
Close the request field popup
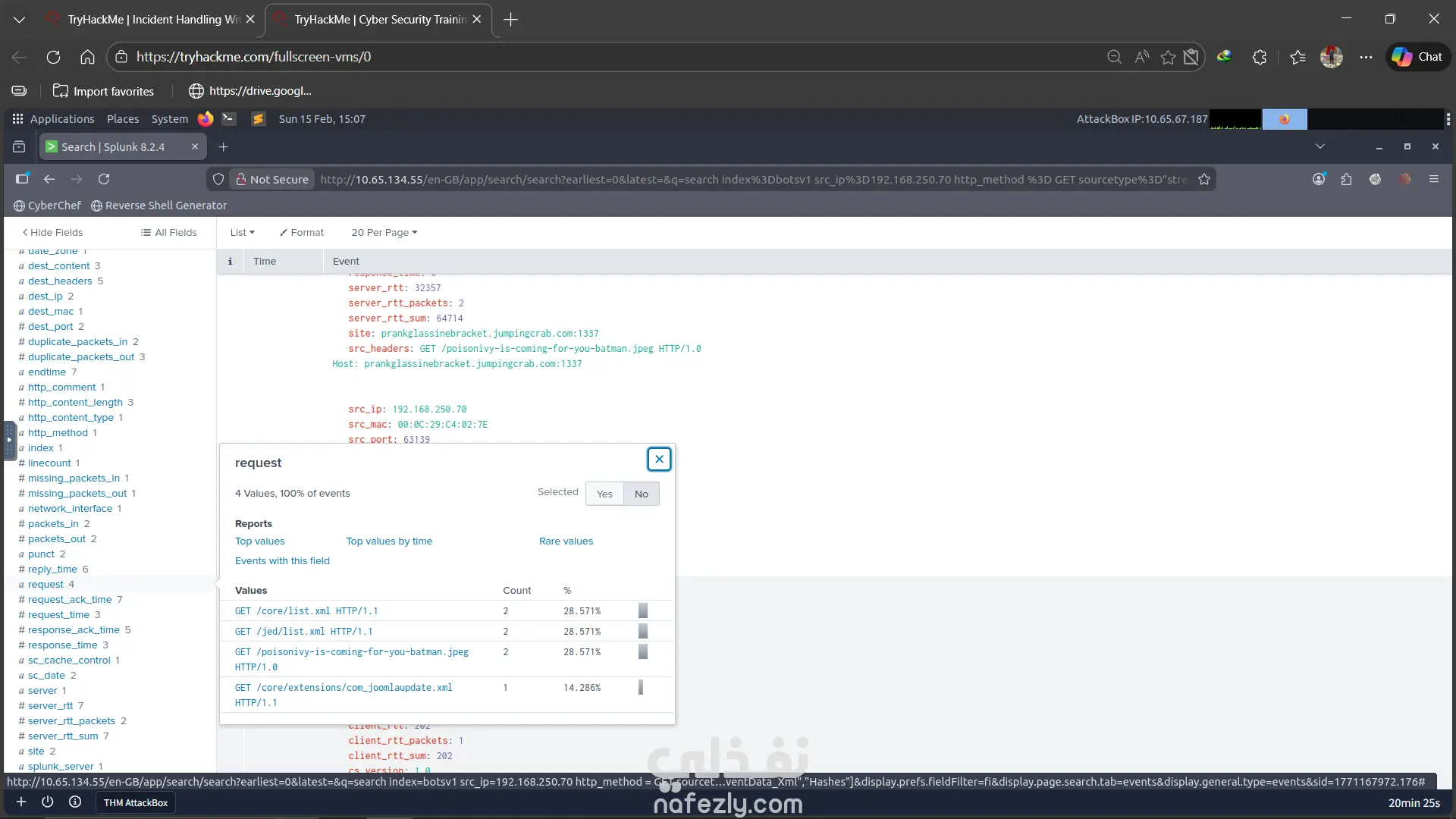click(x=659, y=459)
